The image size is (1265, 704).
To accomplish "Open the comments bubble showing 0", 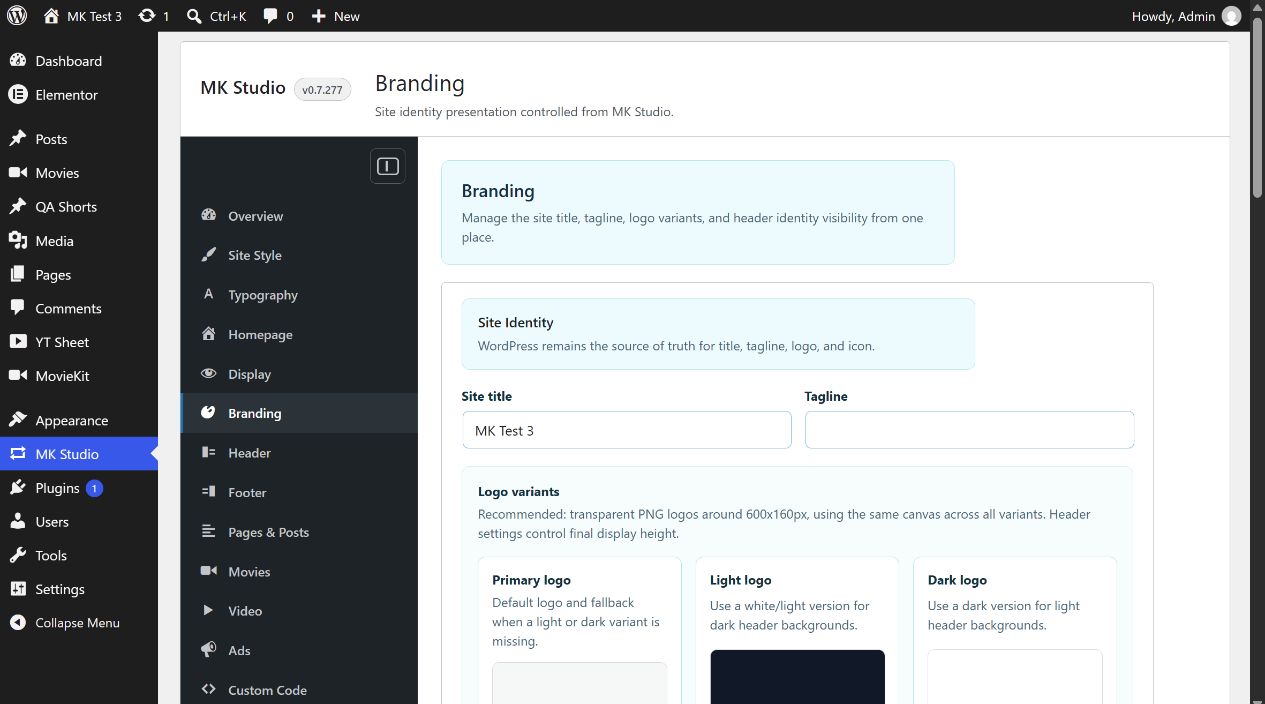I will pyautogui.click(x=278, y=16).
